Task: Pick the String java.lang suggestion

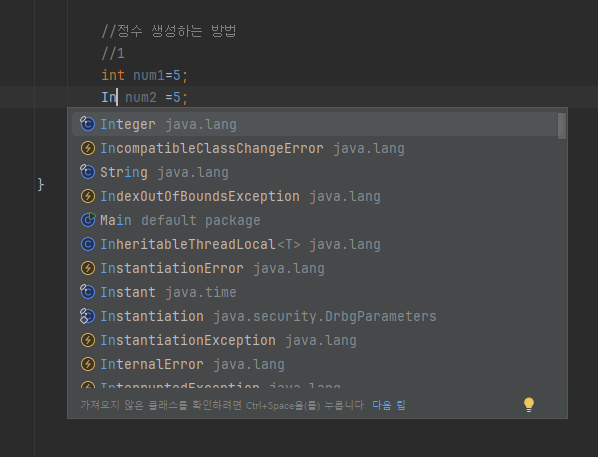Action: (x=315, y=172)
